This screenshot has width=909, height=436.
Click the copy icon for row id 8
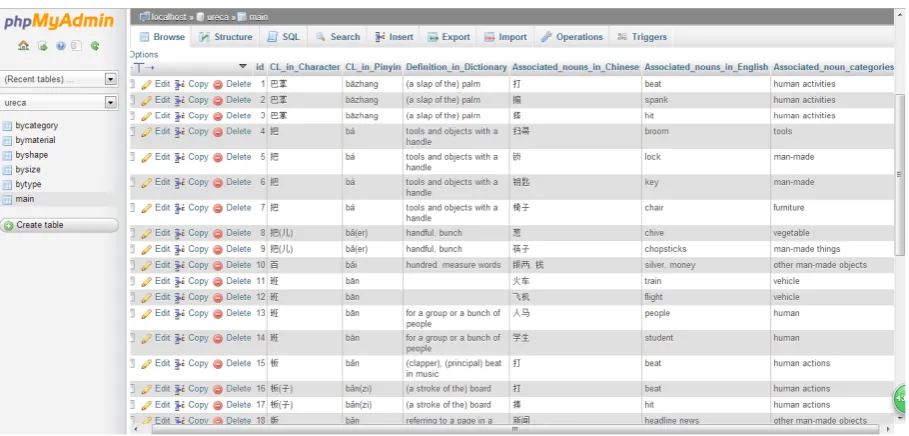pos(180,234)
